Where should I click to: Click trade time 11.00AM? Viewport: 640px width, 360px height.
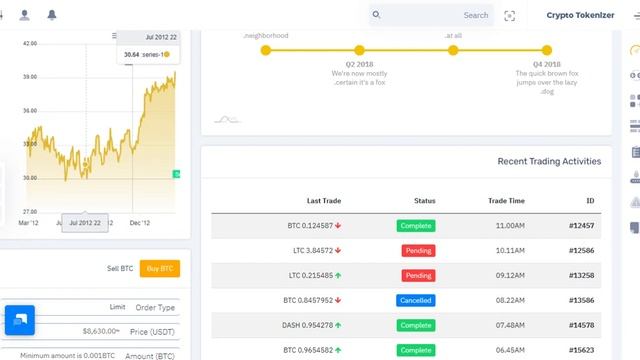pyautogui.click(x=510, y=225)
